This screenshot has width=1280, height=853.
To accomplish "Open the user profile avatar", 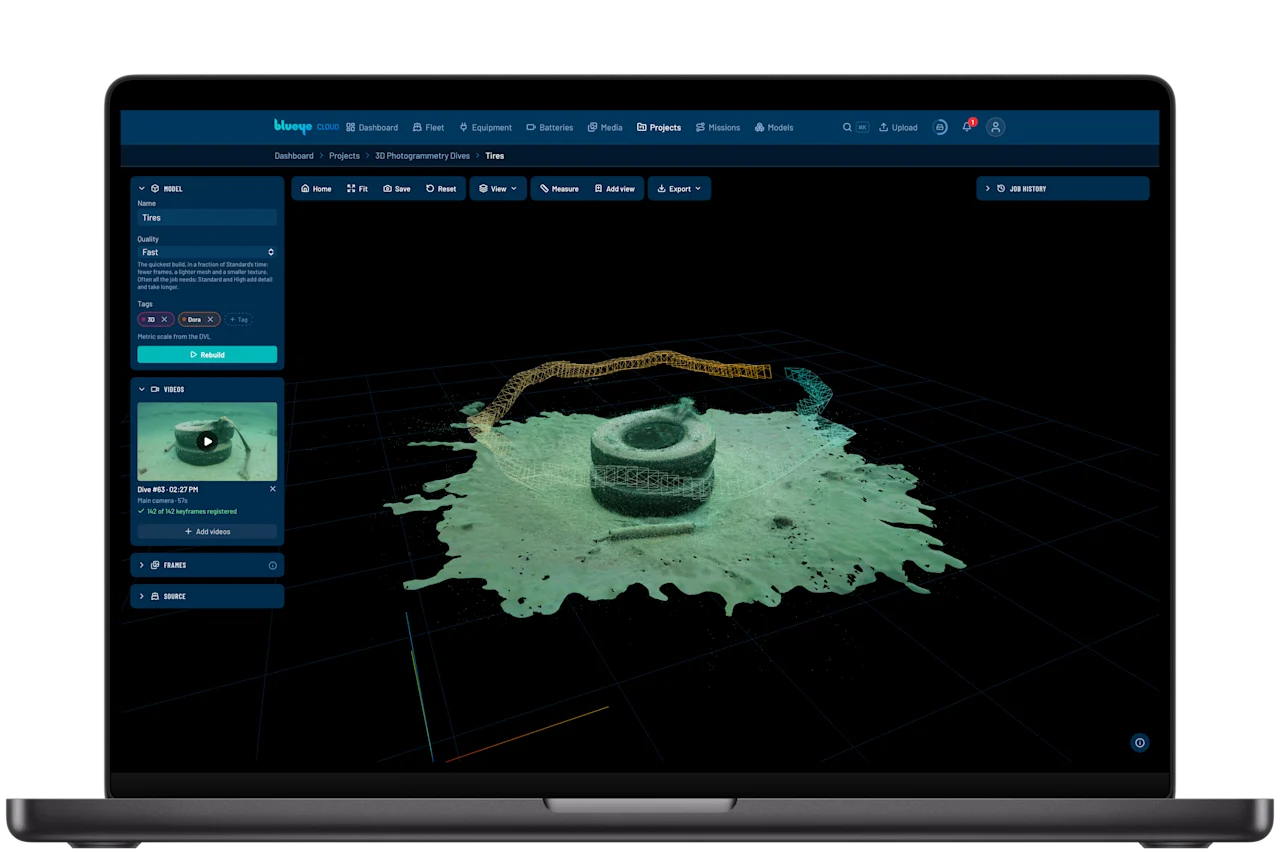I will point(995,127).
